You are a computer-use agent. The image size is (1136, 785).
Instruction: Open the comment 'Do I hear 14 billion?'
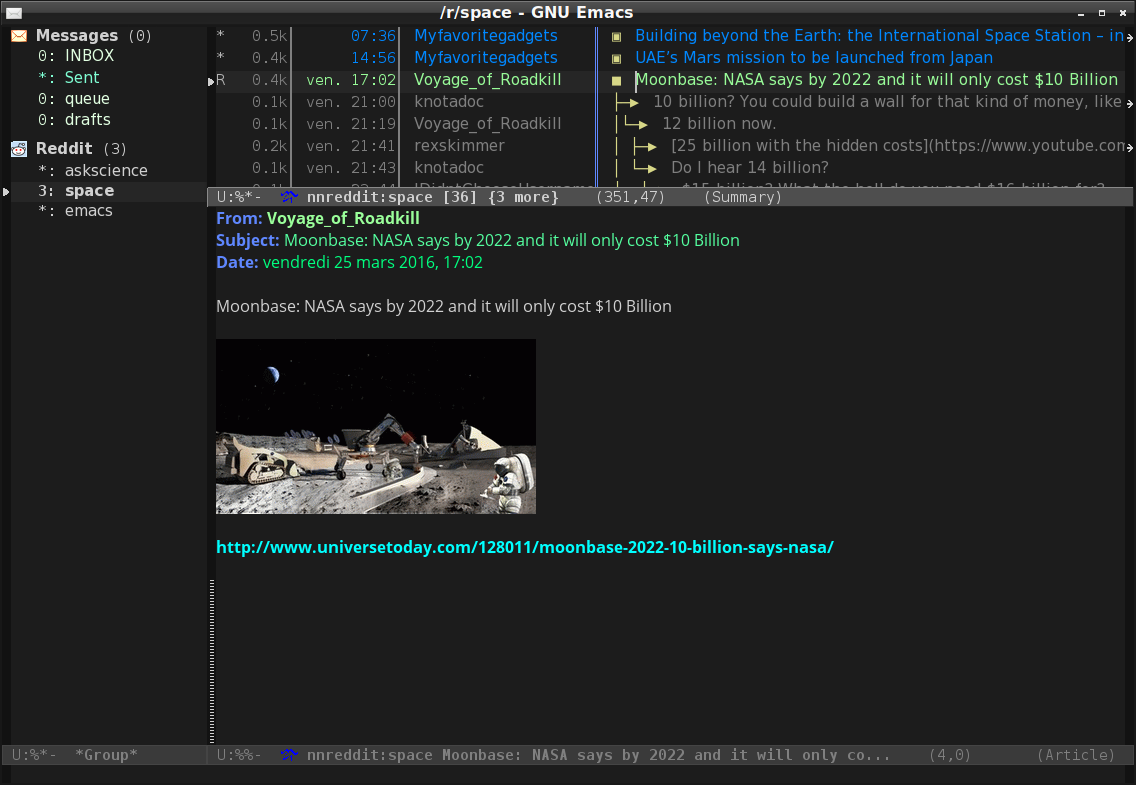point(750,167)
